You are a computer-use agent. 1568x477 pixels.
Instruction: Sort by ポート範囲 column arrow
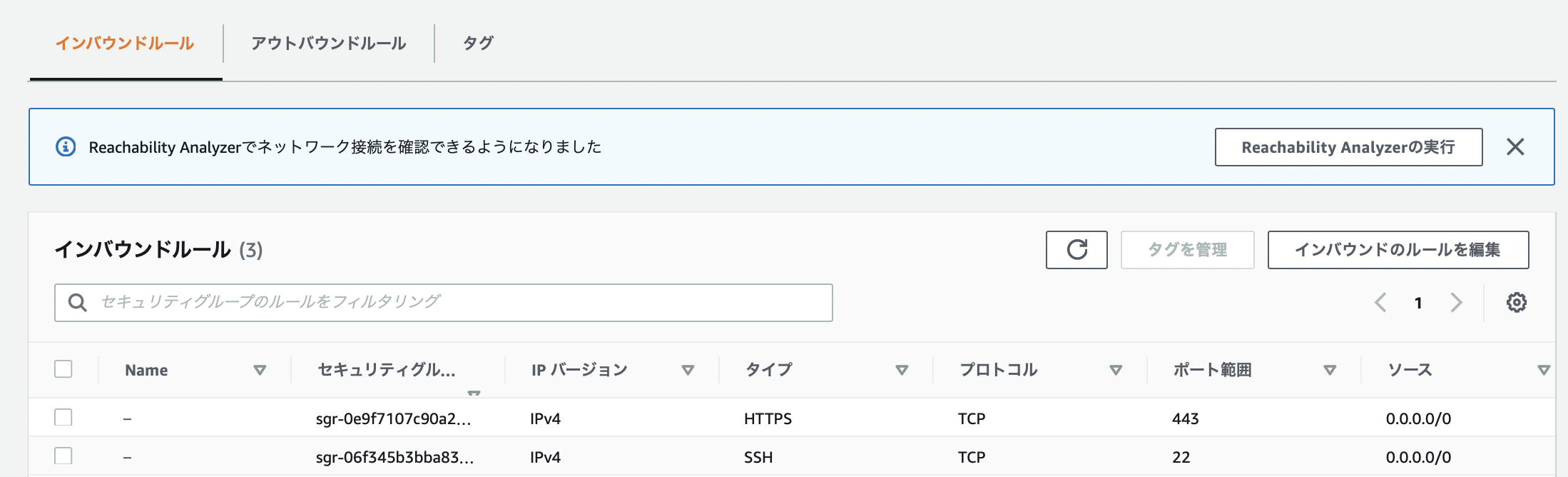[x=1330, y=370]
